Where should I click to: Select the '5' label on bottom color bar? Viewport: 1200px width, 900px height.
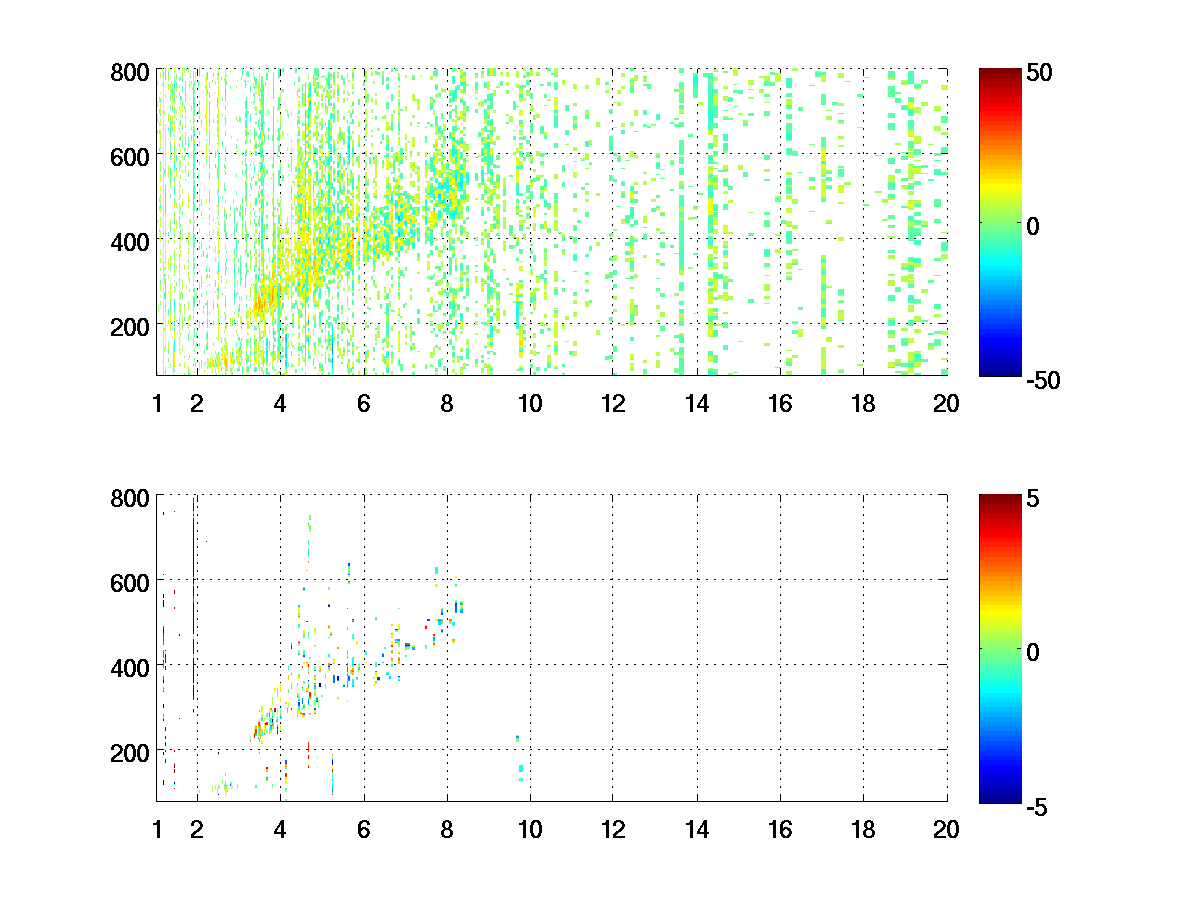point(1034,498)
